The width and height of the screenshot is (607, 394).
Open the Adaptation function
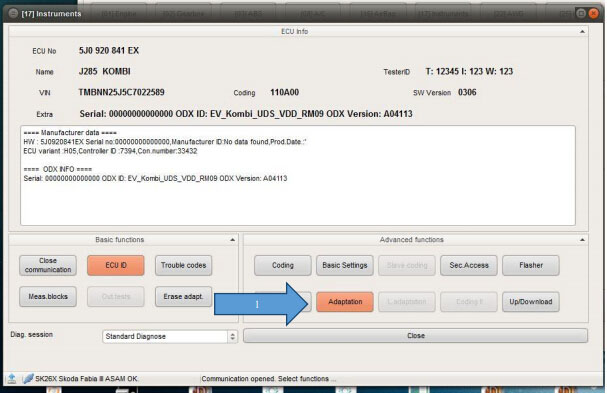coord(345,301)
